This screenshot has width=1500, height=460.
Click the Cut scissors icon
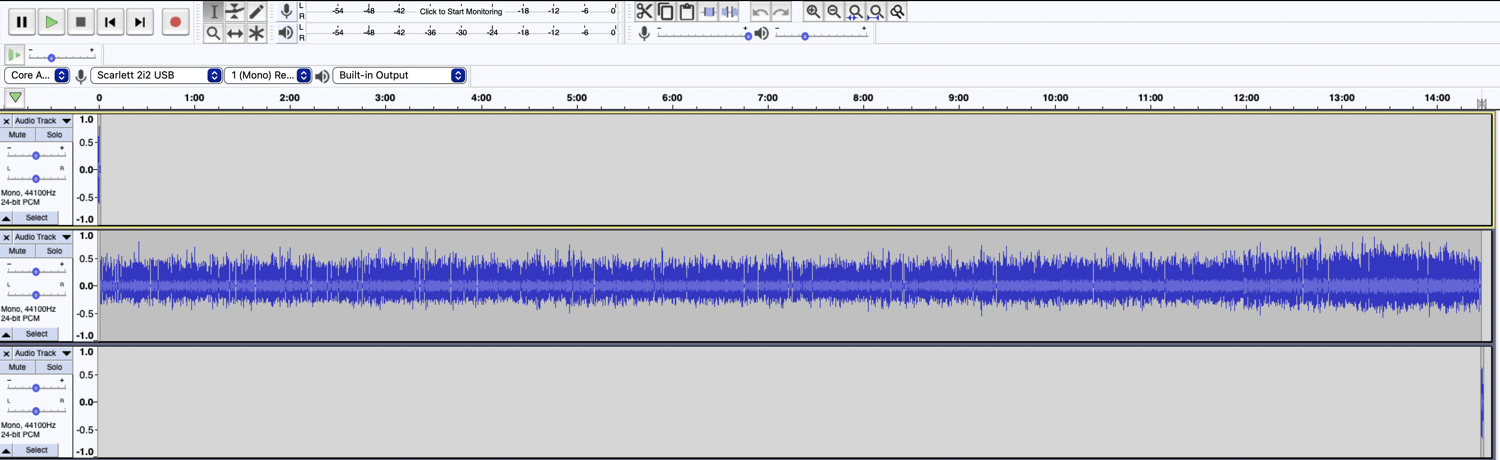[644, 12]
